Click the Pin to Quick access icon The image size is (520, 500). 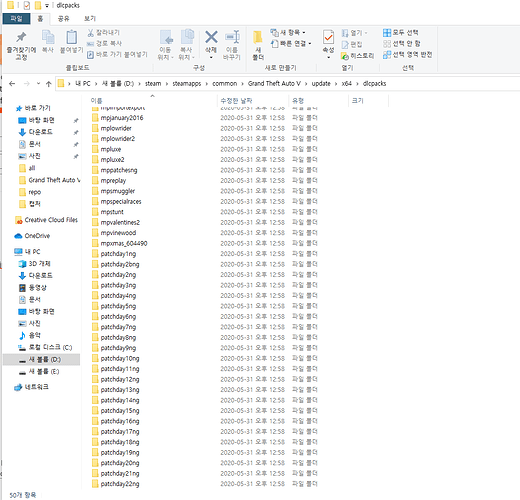pos(21,37)
